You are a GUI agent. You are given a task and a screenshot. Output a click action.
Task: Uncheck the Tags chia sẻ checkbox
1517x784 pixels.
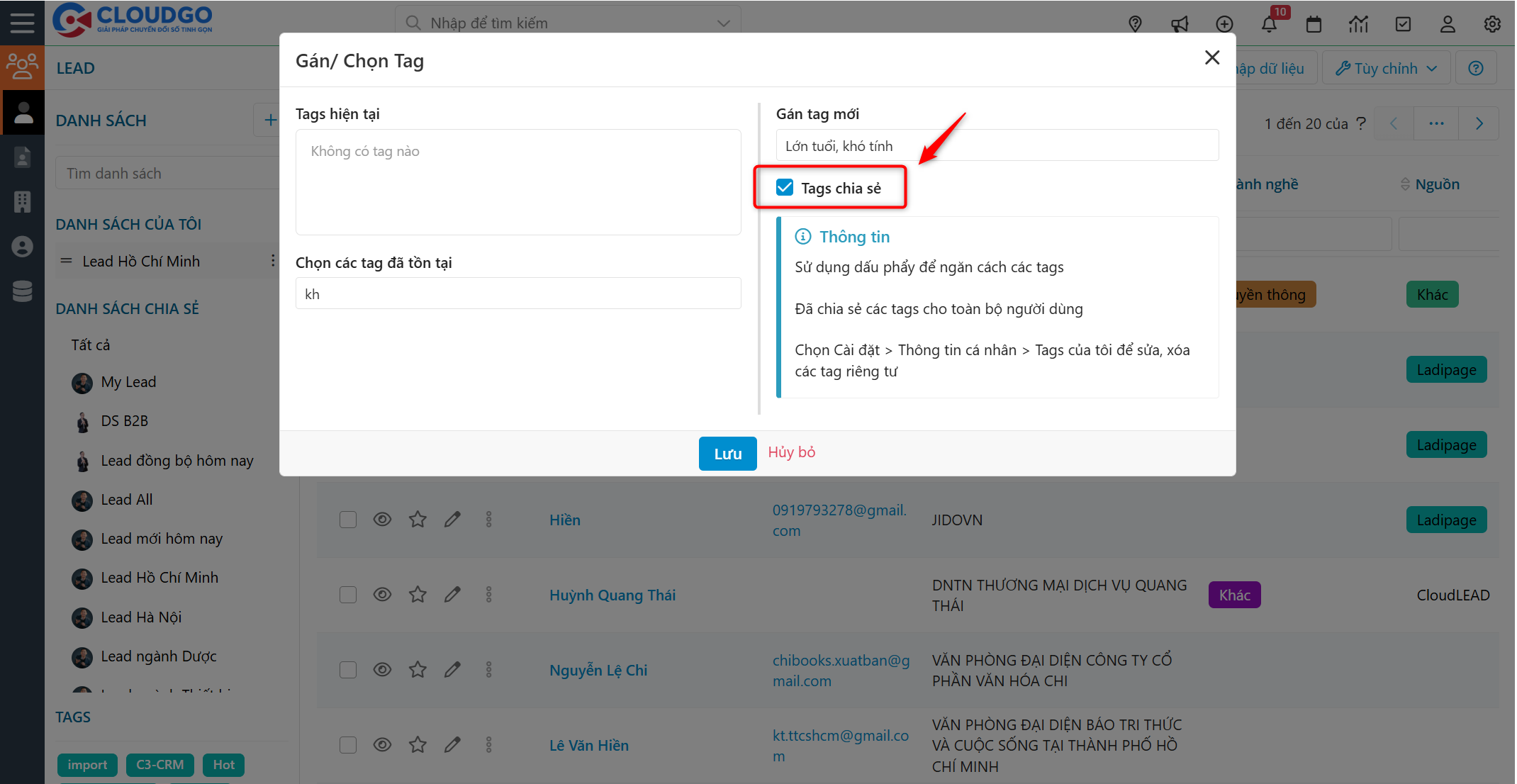coord(785,188)
